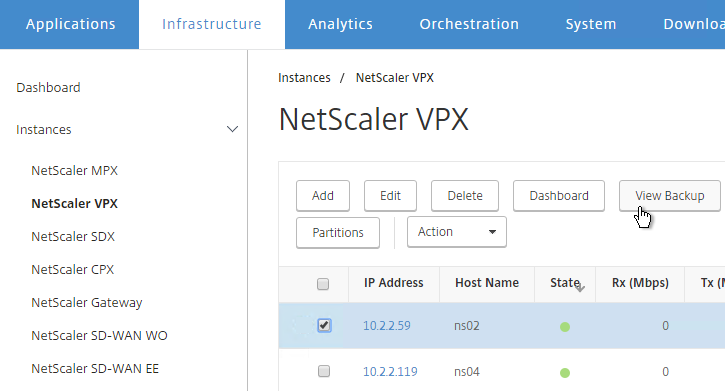Click the State column sort arrow

[x=580, y=287]
